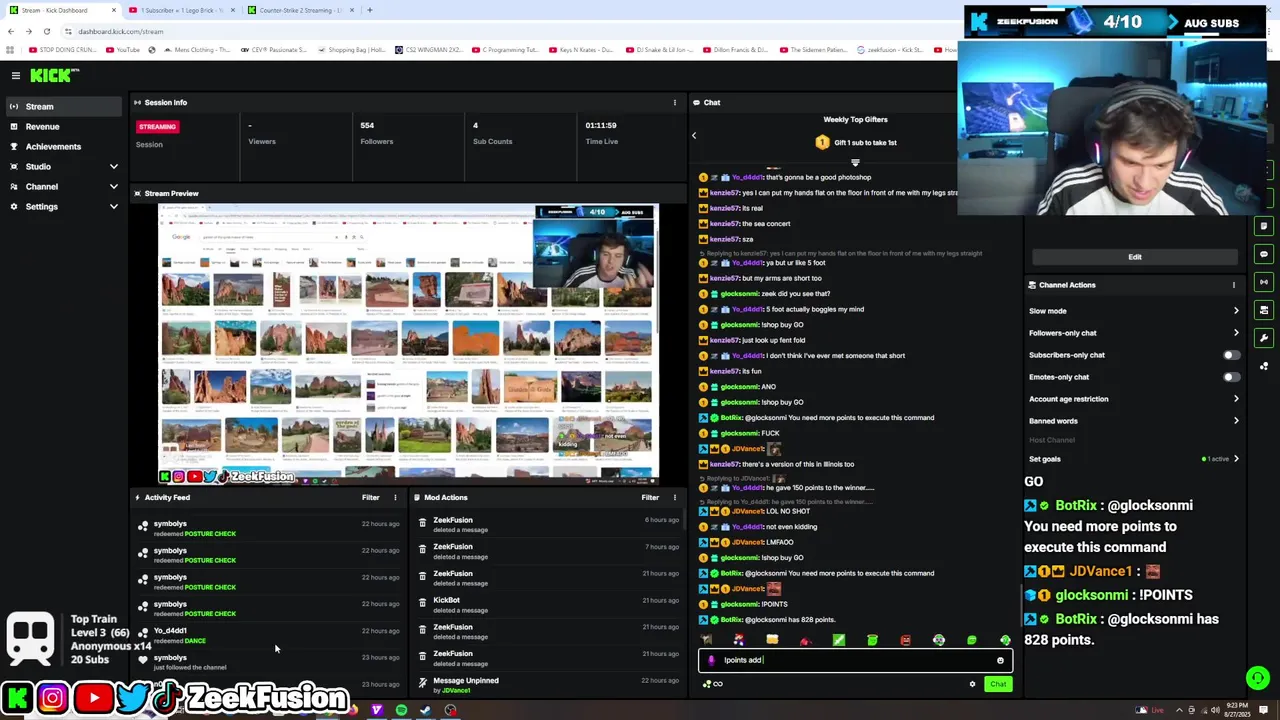The height and width of the screenshot is (720, 1280).
Task: Click YouTube icon in bottom social overlay
Action: tap(93, 697)
